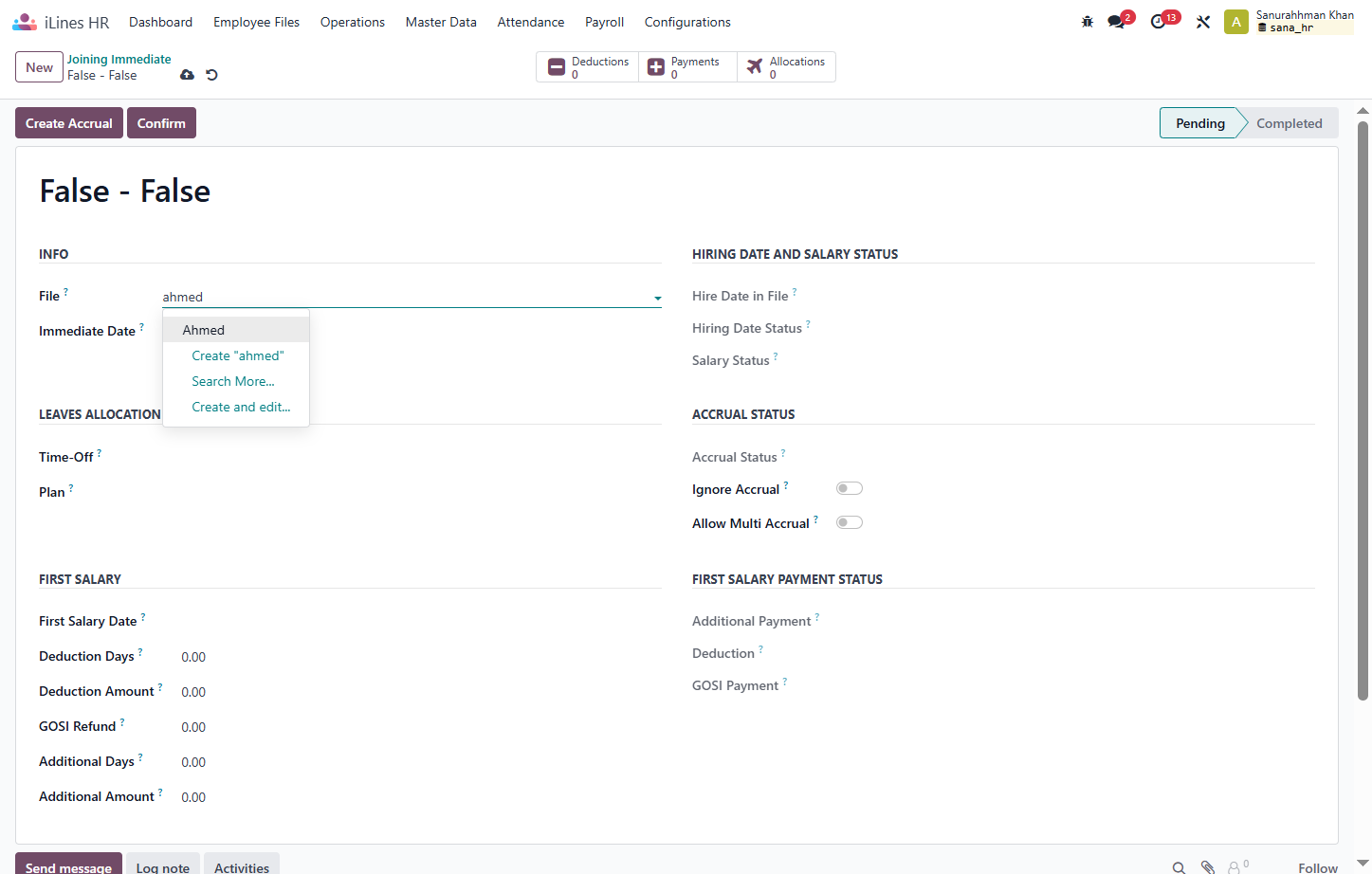Open the debug bug icon
This screenshot has width=1372, height=874.
1088,22
